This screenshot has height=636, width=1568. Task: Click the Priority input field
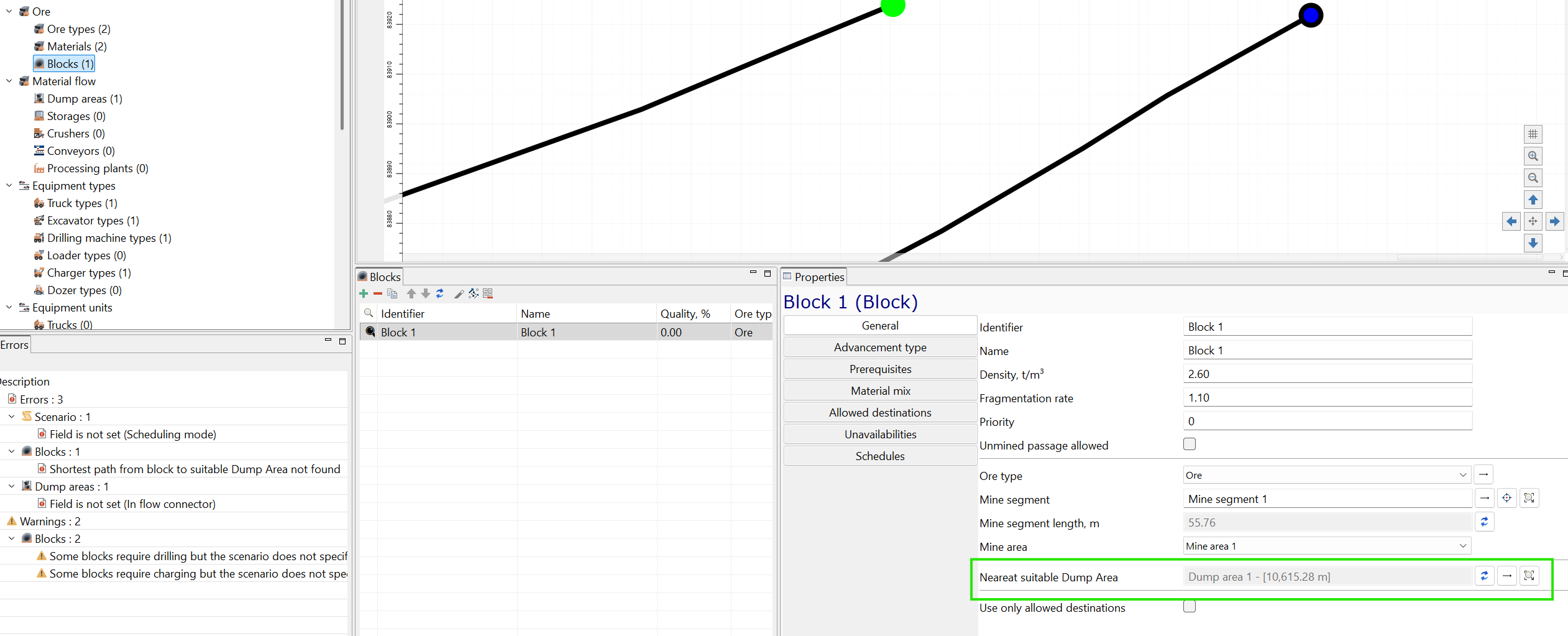click(1327, 421)
